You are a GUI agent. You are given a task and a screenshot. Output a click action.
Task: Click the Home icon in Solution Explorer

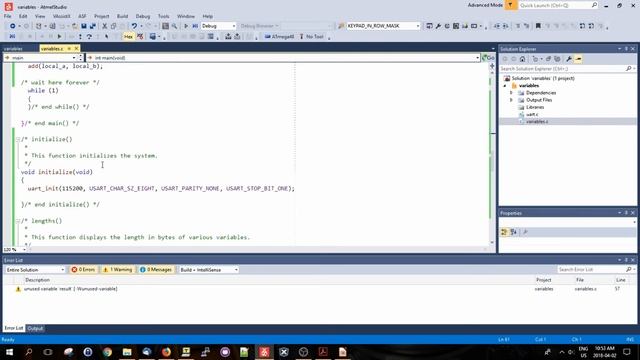522,59
